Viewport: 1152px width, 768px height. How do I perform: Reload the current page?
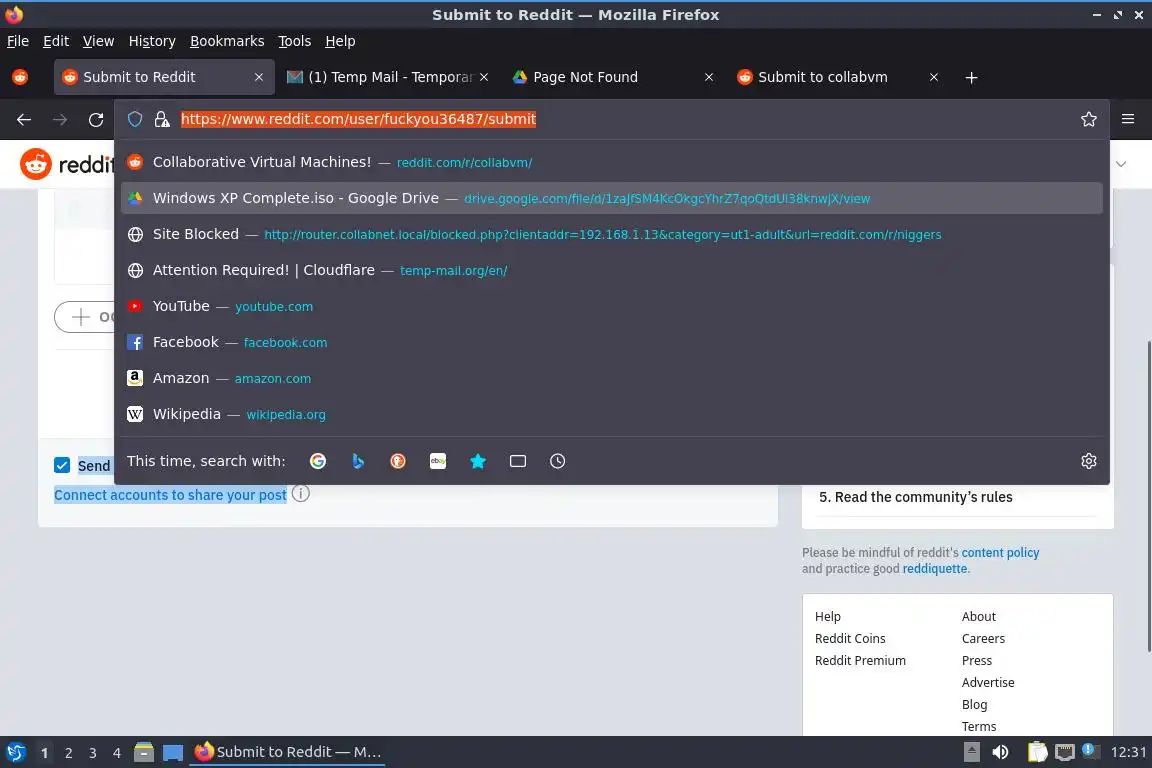click(96, 119)
